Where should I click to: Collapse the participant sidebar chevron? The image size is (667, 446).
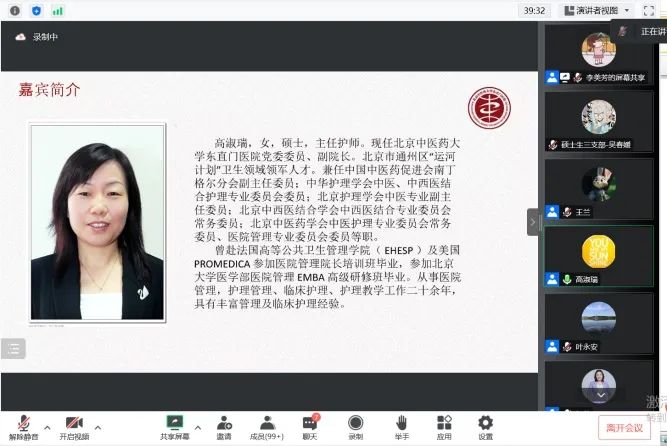[533, 222]
